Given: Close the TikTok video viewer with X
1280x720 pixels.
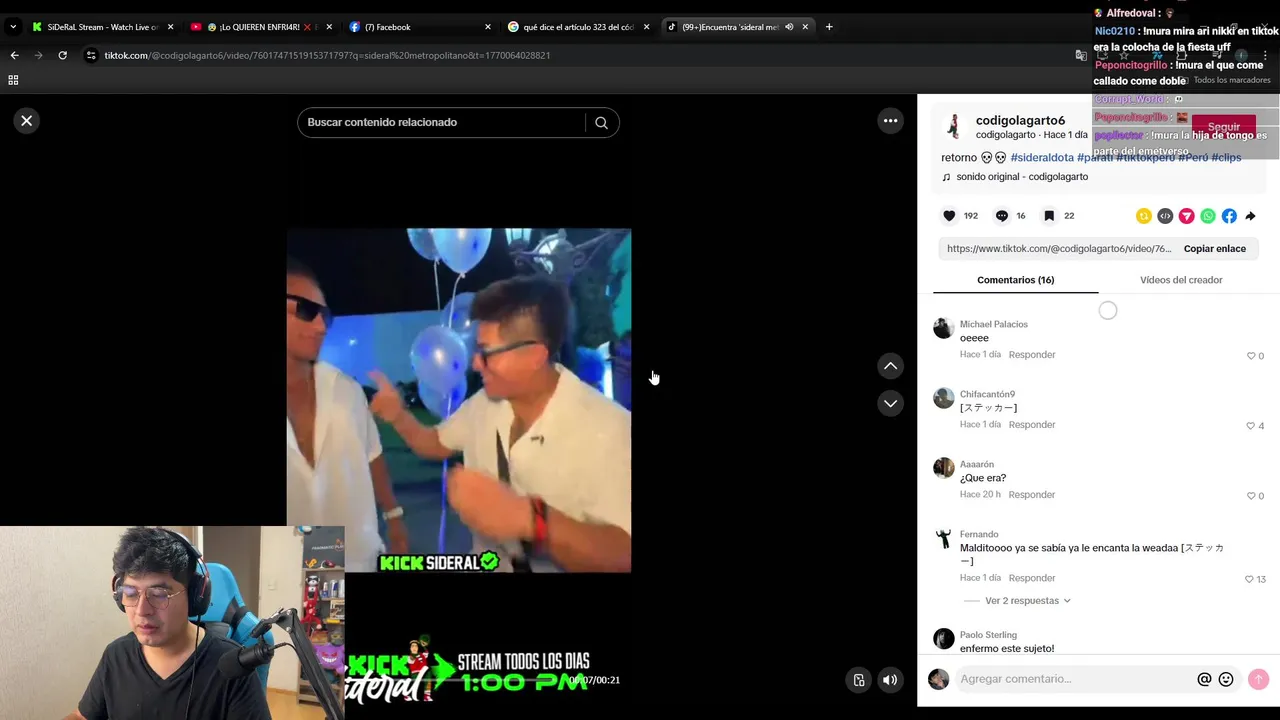Looking at the screenshot, I should [27, 121].
